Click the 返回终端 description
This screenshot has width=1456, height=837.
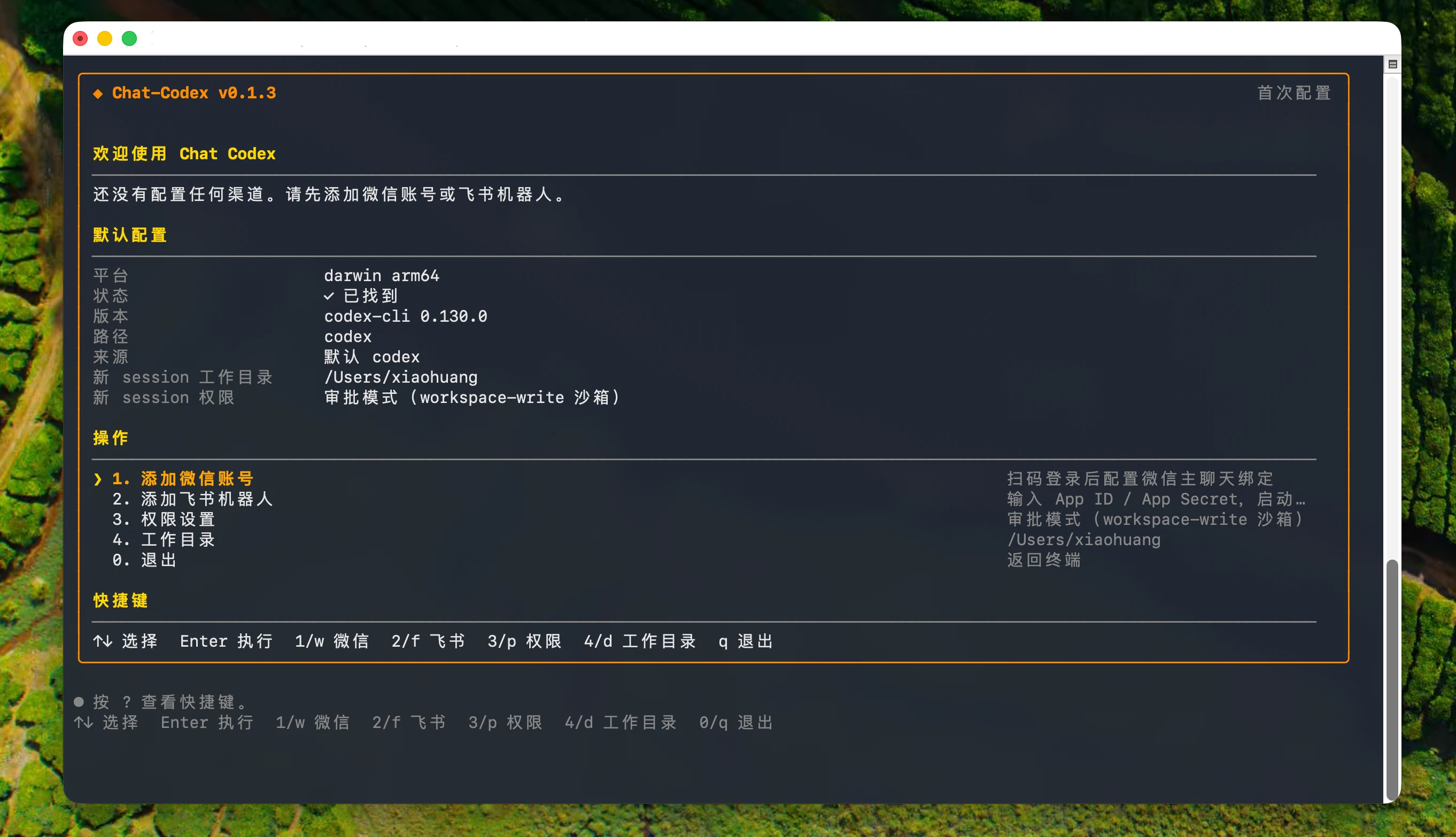coord(1044,560)
